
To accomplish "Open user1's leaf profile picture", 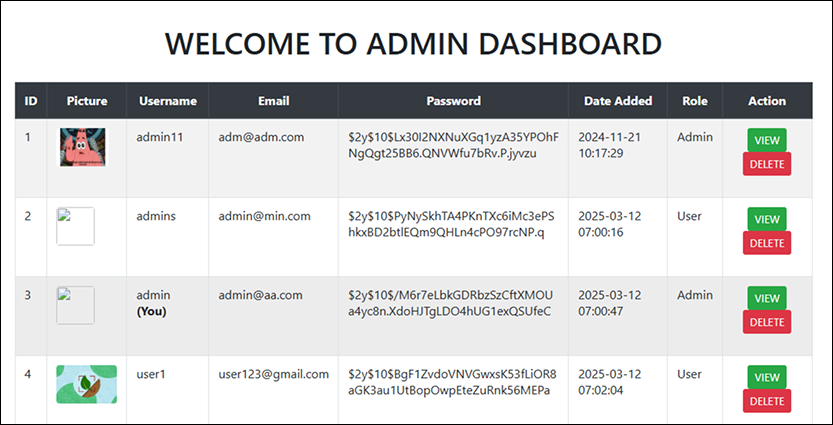I will 87,384.
